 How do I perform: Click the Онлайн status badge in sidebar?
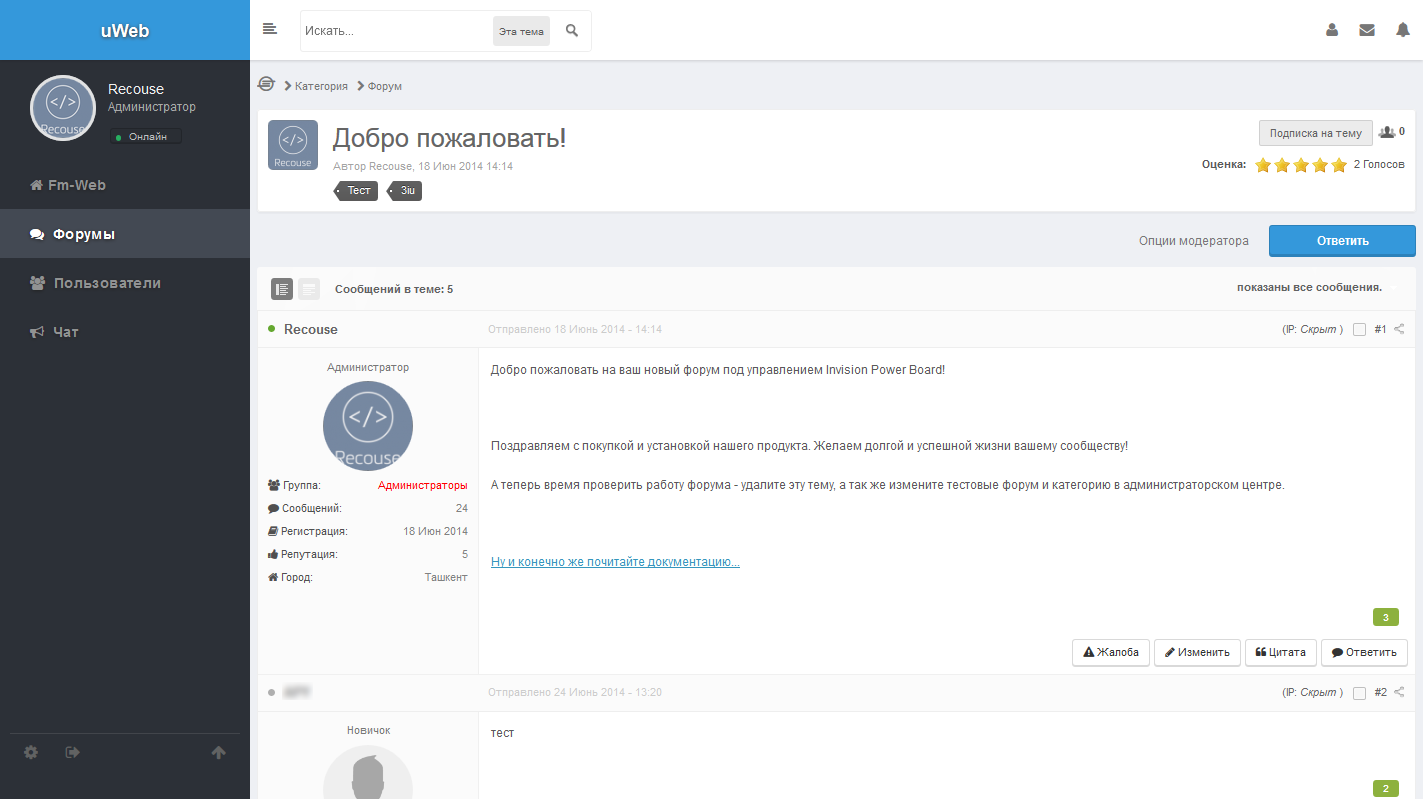(x=146, y=136)
